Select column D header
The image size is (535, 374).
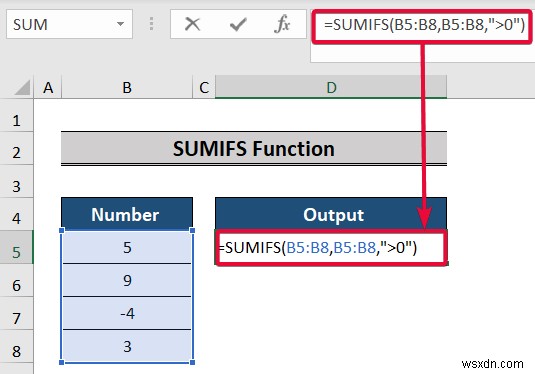click(331, 87)
